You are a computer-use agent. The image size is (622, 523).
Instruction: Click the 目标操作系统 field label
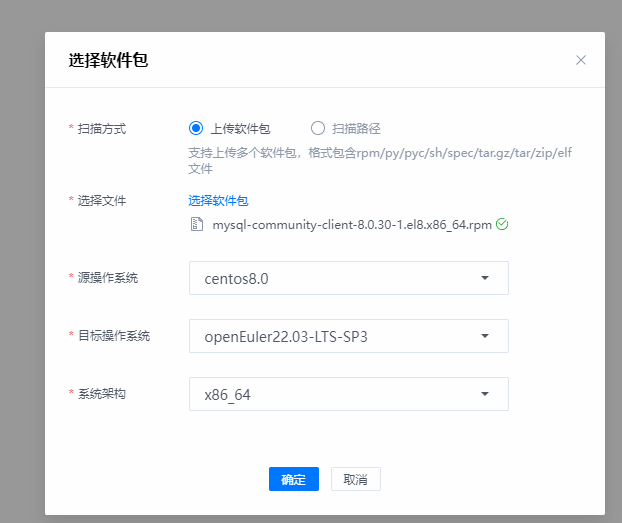coord(114,336)
